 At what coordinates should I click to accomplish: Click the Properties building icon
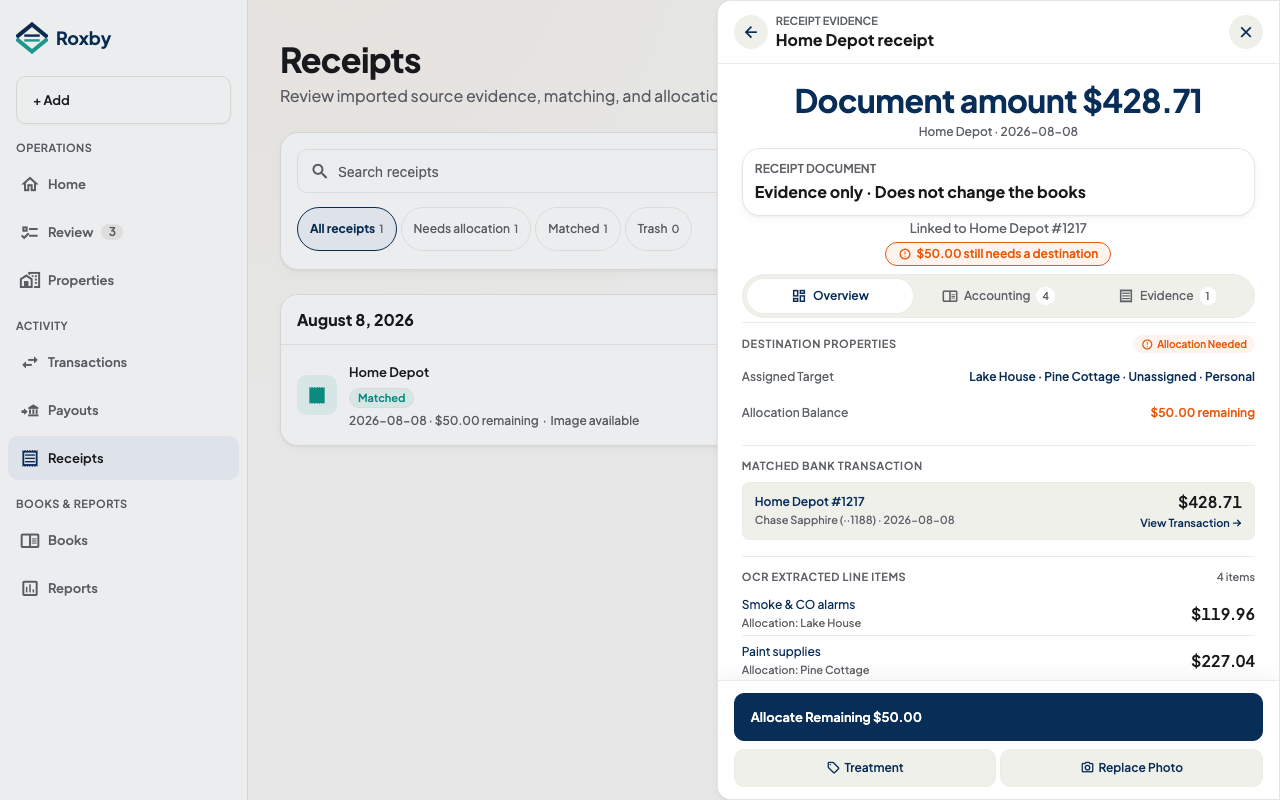[30, 280]
